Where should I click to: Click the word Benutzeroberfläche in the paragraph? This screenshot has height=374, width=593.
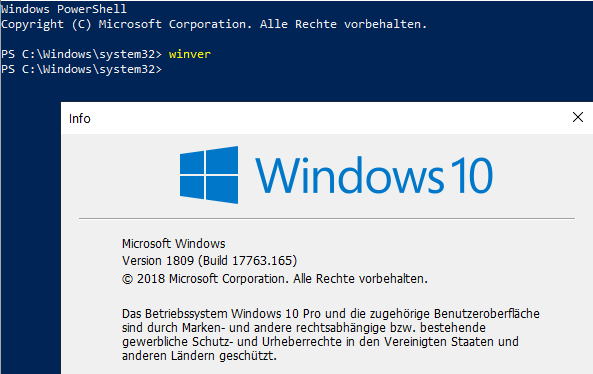coord(486,314)
